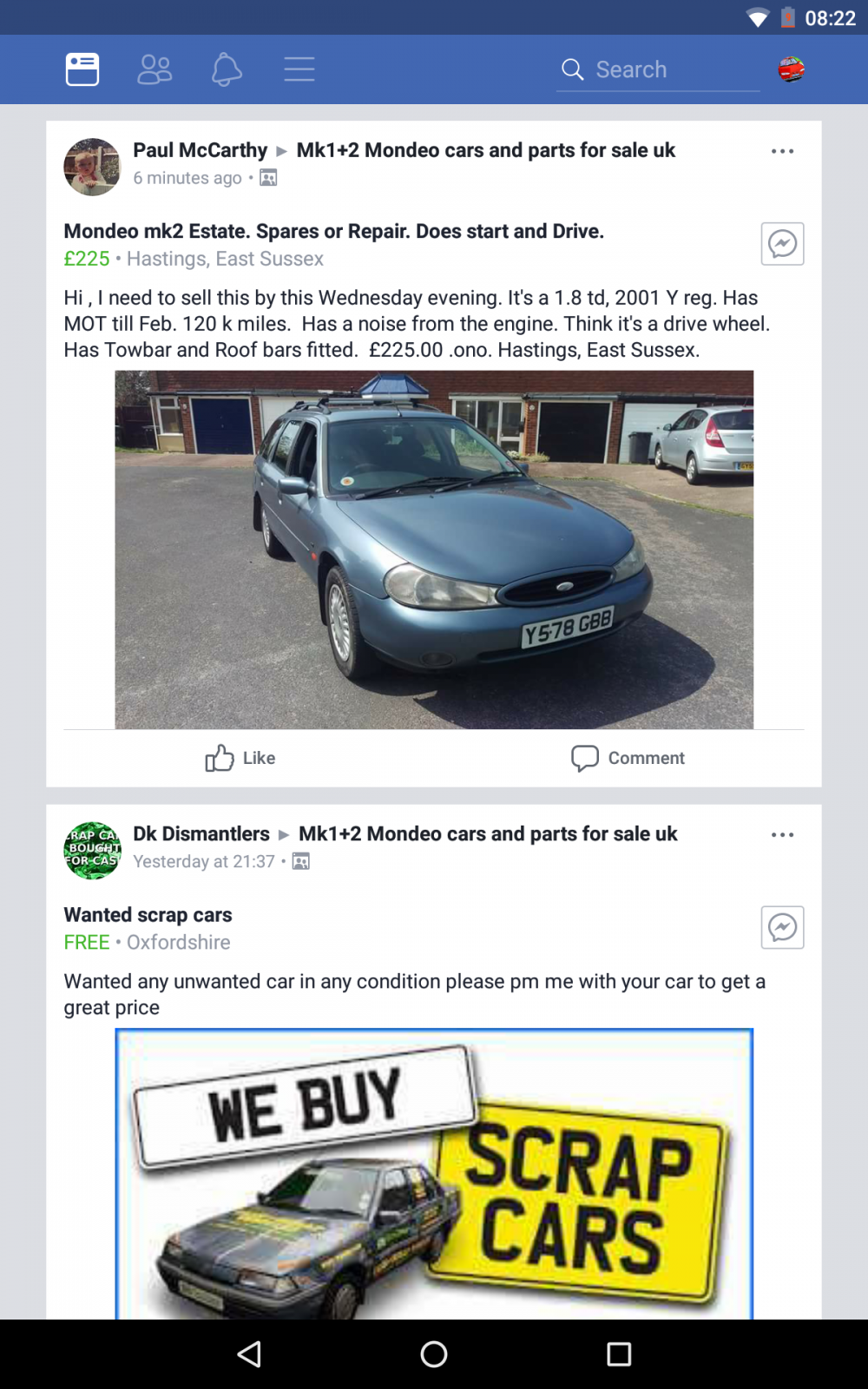Open the Friends icon in top bar
868x1389 pixels.
155,69
